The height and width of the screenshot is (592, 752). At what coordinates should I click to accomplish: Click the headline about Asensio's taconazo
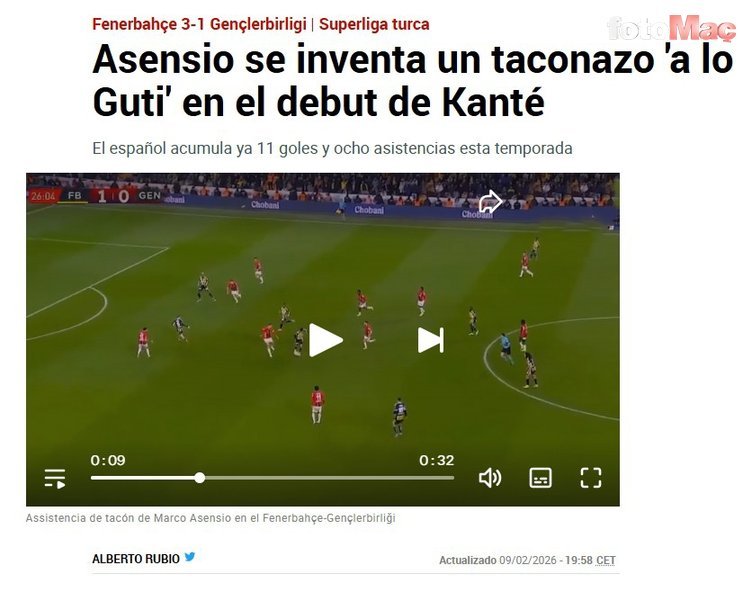point(412,81)
